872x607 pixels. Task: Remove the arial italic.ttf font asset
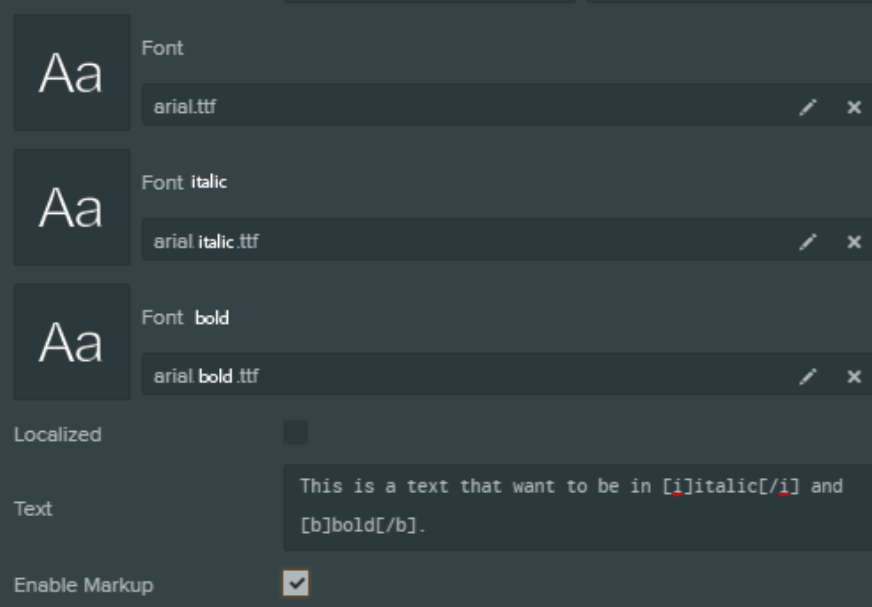[854, 241]
